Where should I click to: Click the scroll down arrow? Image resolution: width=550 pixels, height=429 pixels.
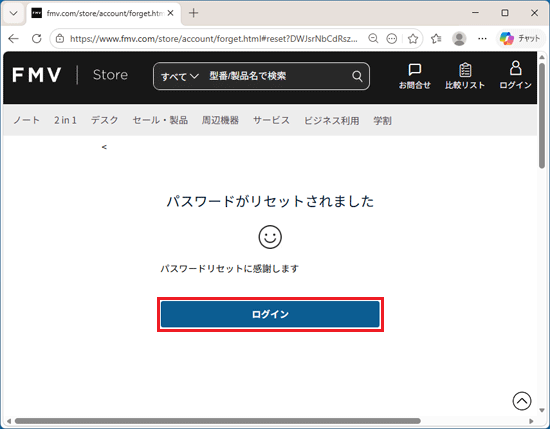[x=542, y=410]
